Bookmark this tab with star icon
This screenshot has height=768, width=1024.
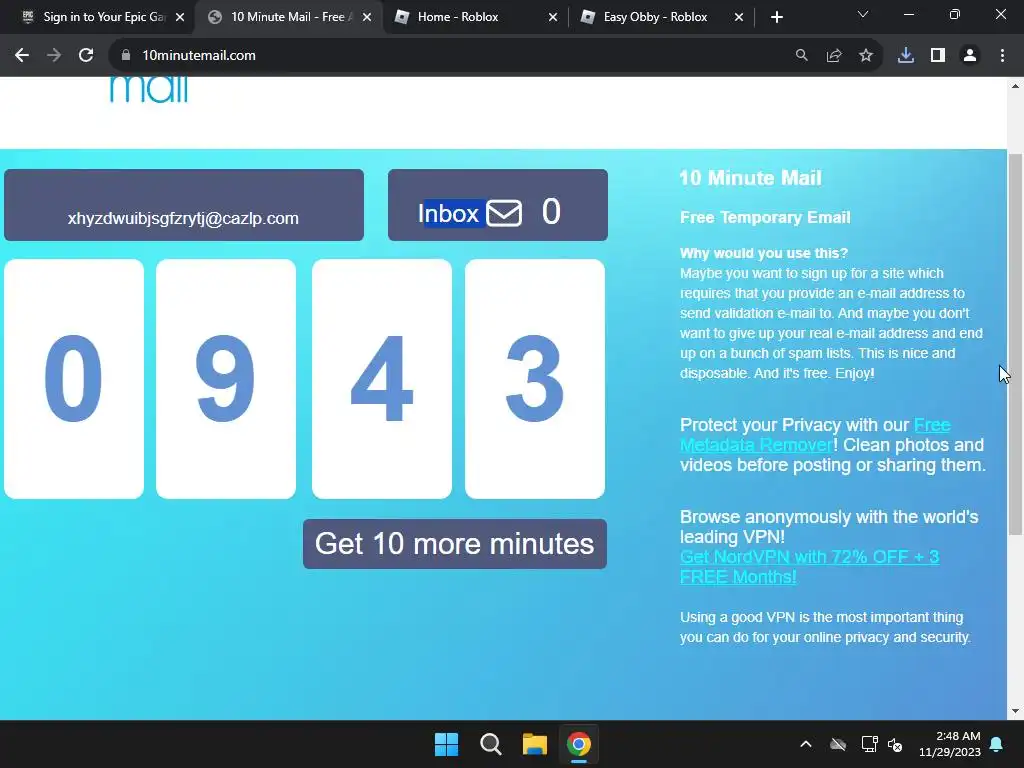pos(866,56)
